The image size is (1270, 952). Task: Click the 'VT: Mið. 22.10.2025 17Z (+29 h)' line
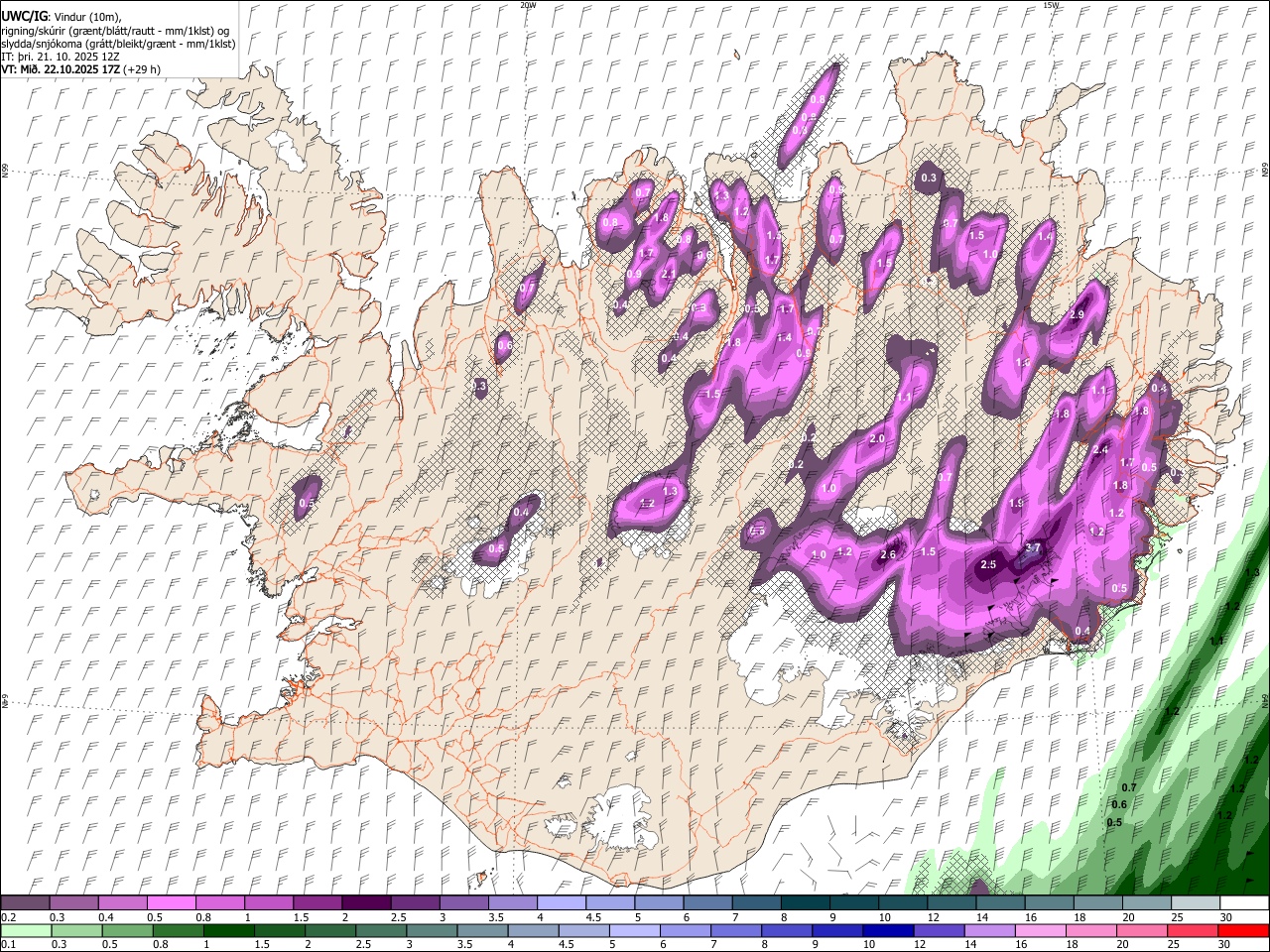click(80, 69)
